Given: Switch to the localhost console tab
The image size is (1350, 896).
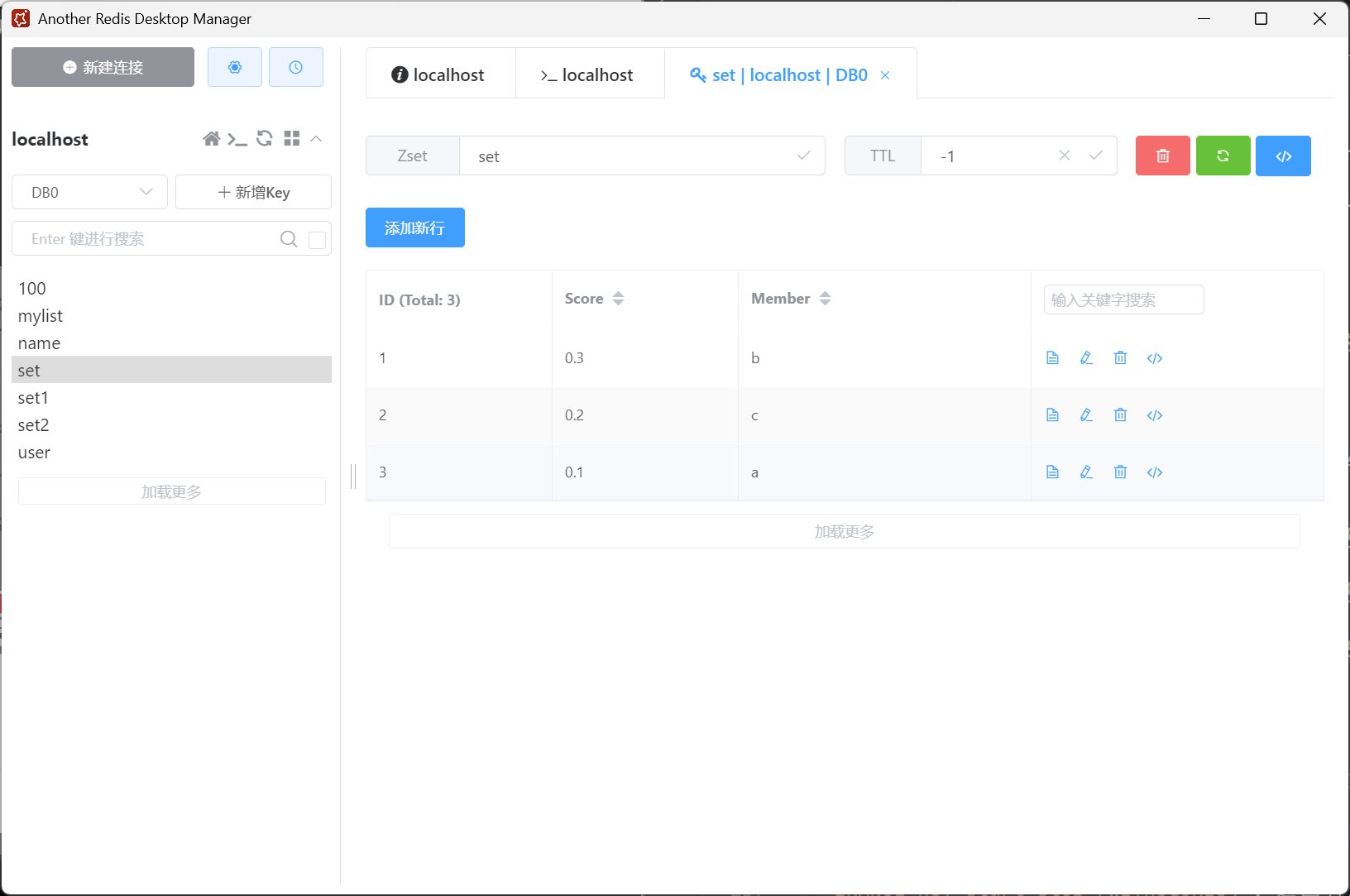Looking at the screenshot, I should coord(589,74).
